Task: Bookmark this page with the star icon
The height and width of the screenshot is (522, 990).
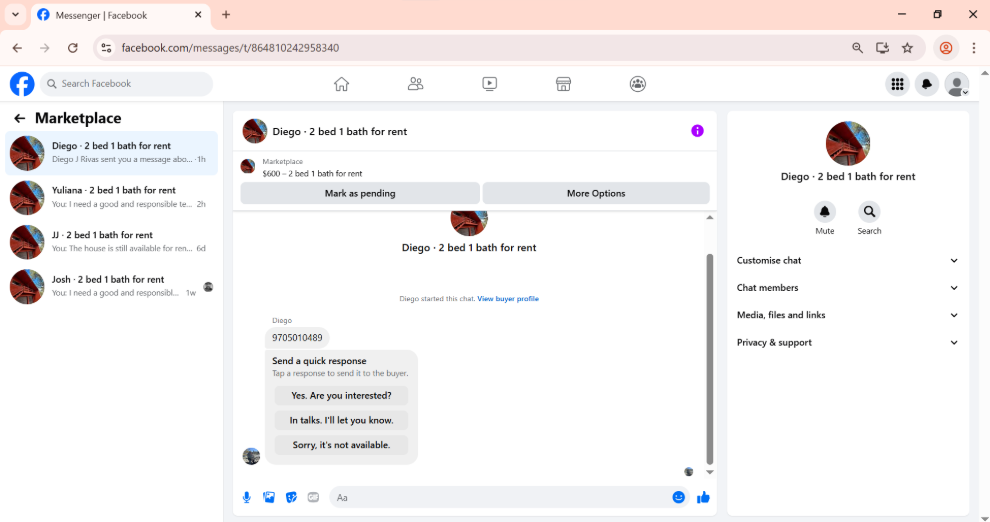Action: 907,48
